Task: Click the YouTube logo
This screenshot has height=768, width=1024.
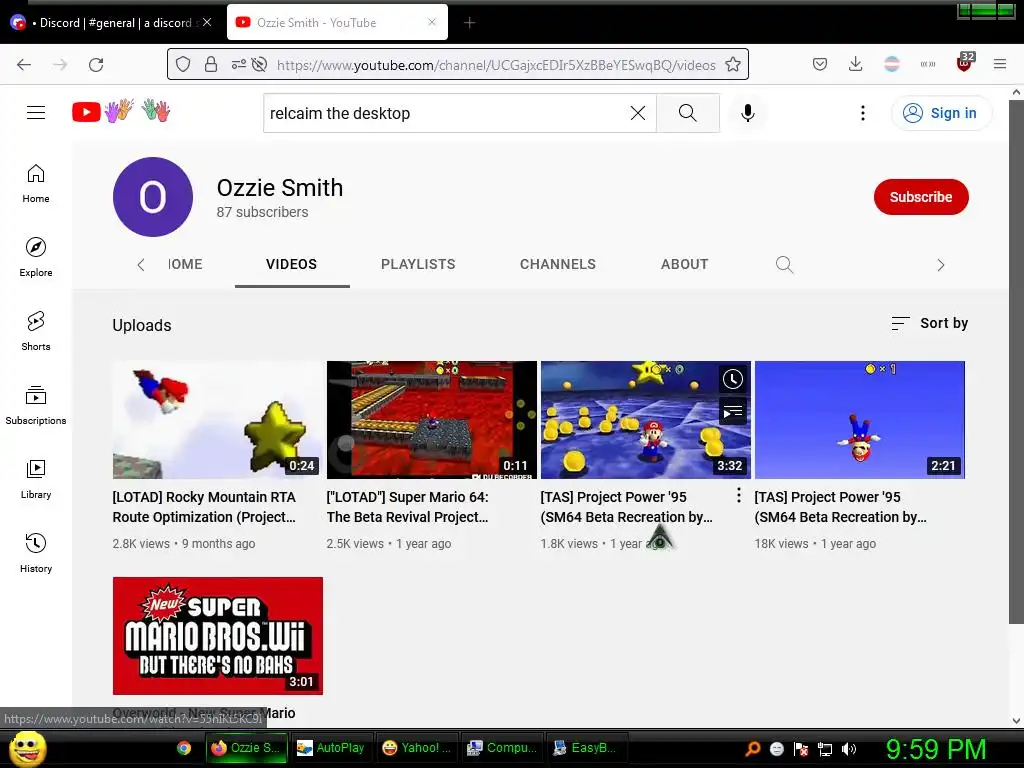Action: [x=86, y=112]
